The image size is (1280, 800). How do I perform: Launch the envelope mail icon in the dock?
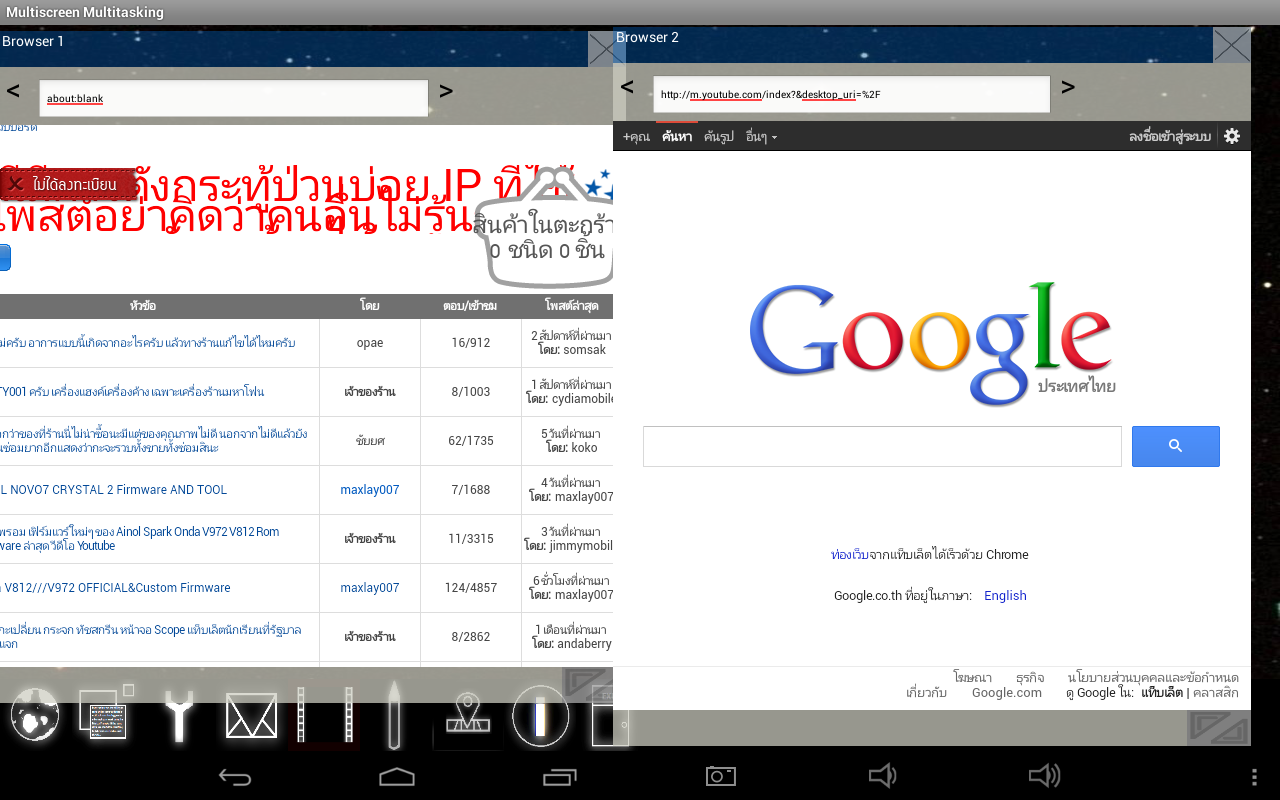(x=251, y=716)
